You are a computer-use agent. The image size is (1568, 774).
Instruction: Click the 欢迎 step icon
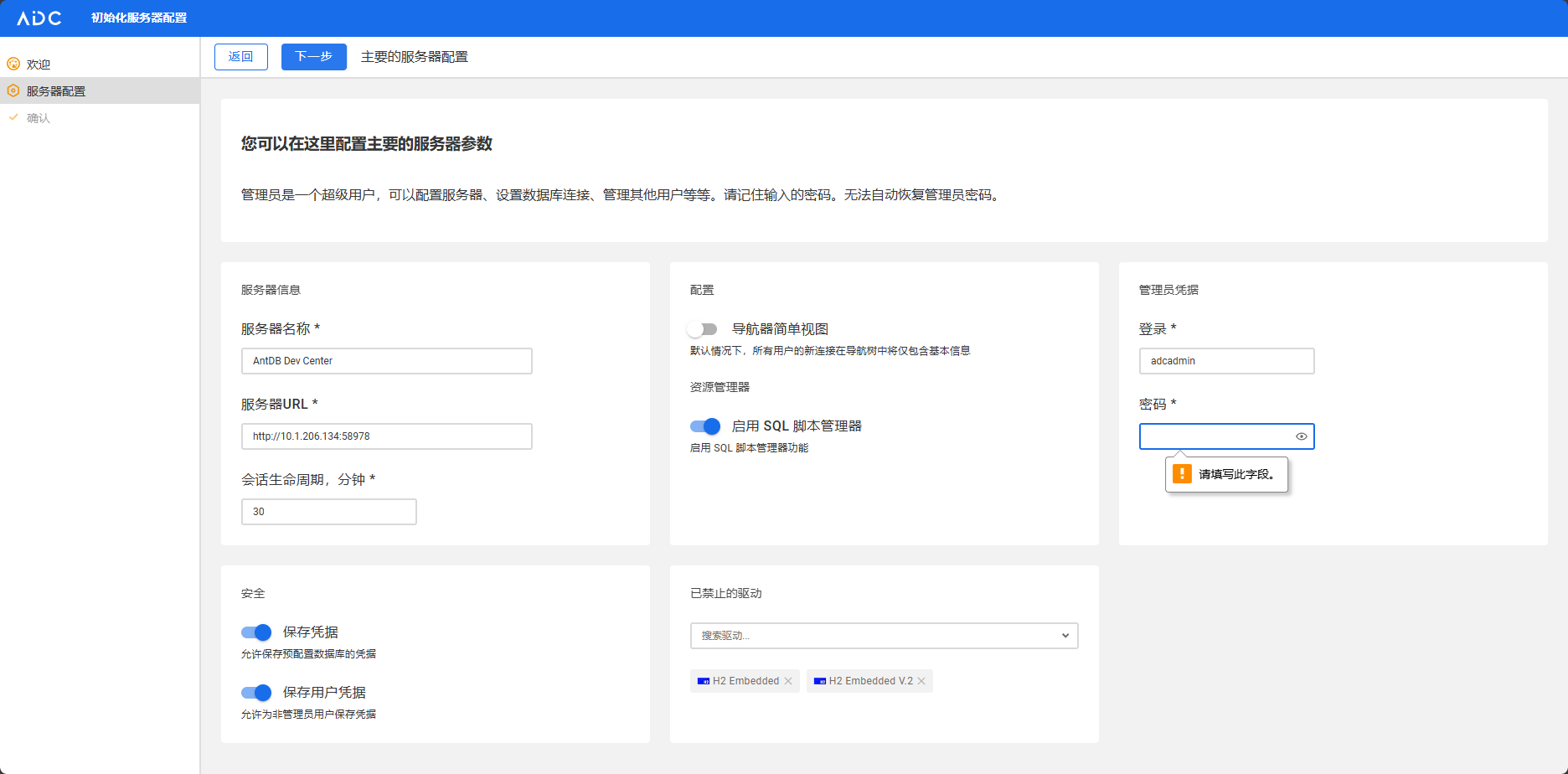click(13, 64)
